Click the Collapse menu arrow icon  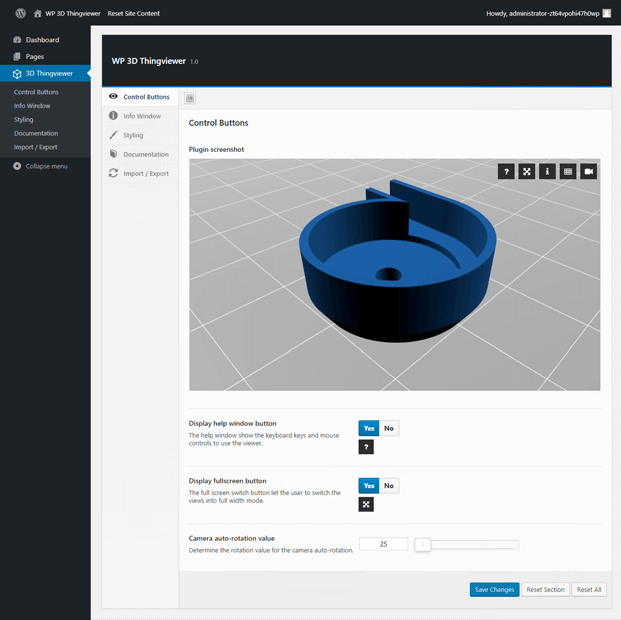click(17, 166)
